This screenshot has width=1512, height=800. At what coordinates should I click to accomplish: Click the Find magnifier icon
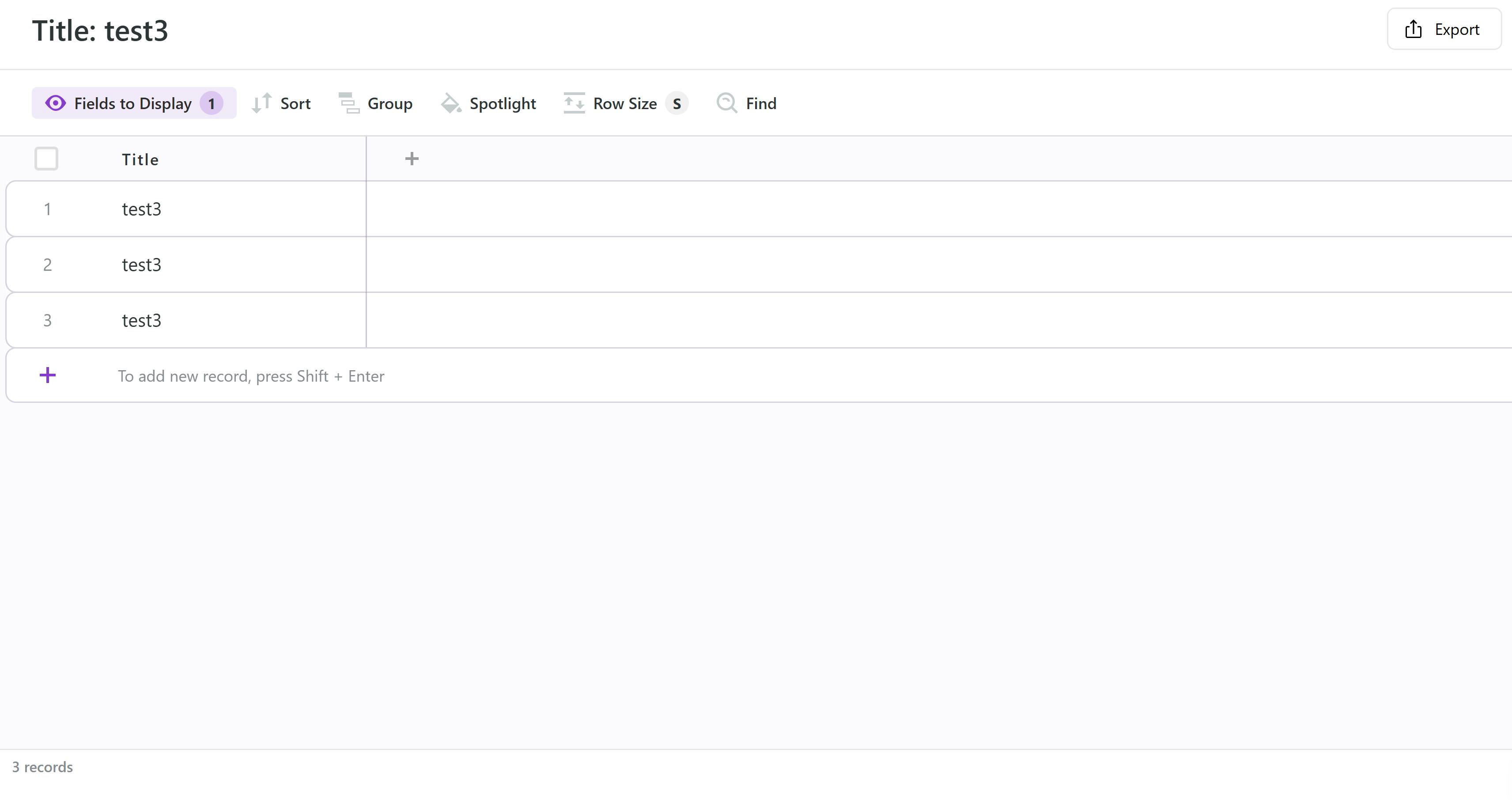[727, 103]
